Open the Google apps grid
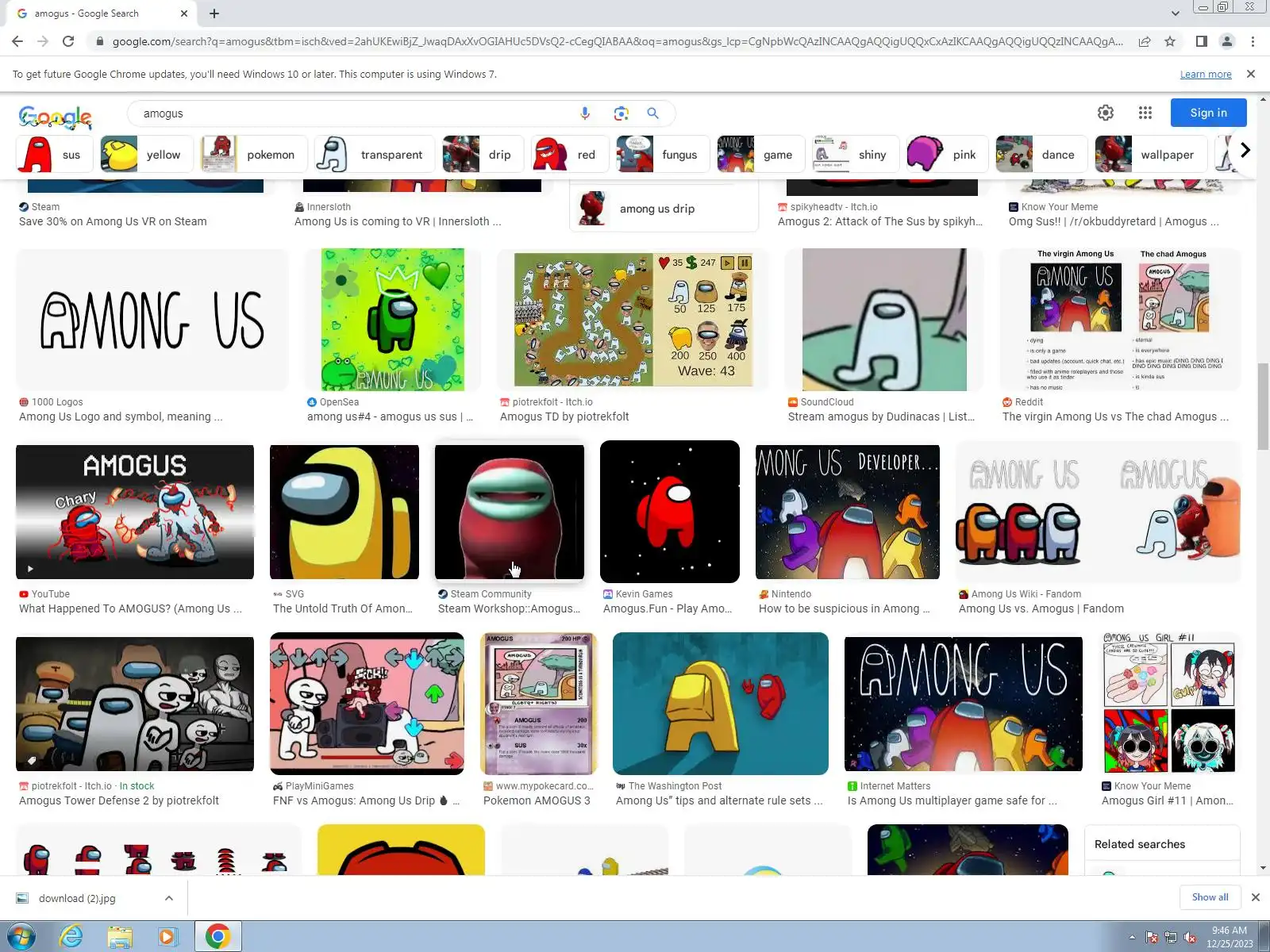Screen dimensions: 1270x952 [1145, 113]
